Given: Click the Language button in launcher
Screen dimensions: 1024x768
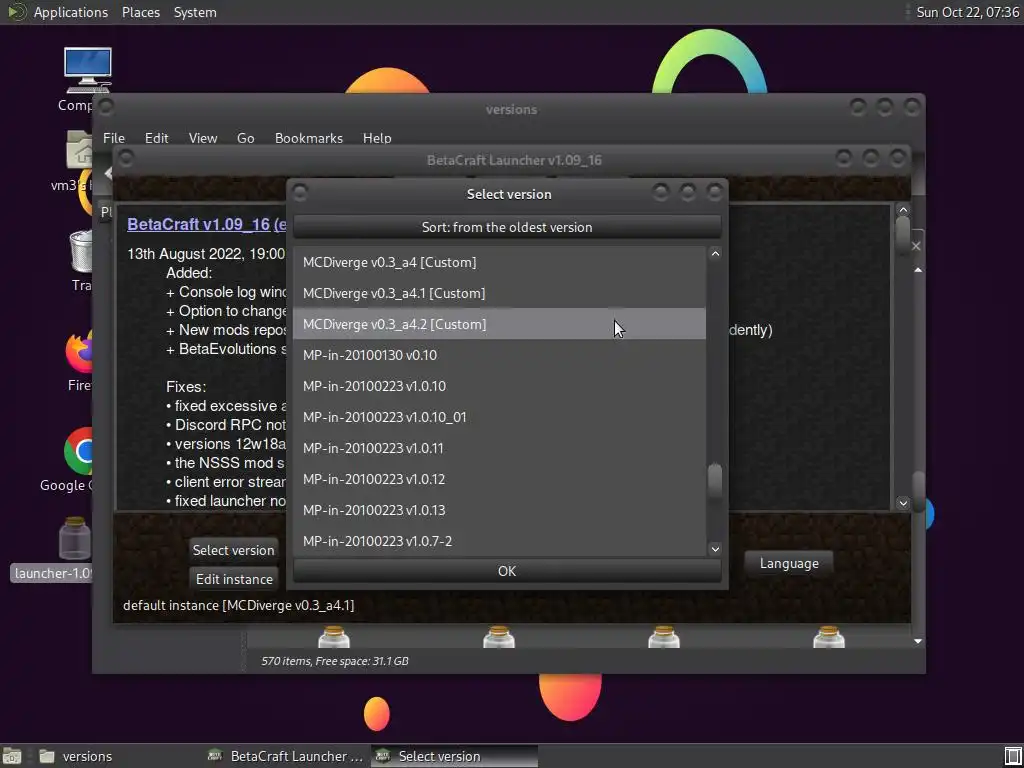Looking at the screenshot, I should (789, 564).
